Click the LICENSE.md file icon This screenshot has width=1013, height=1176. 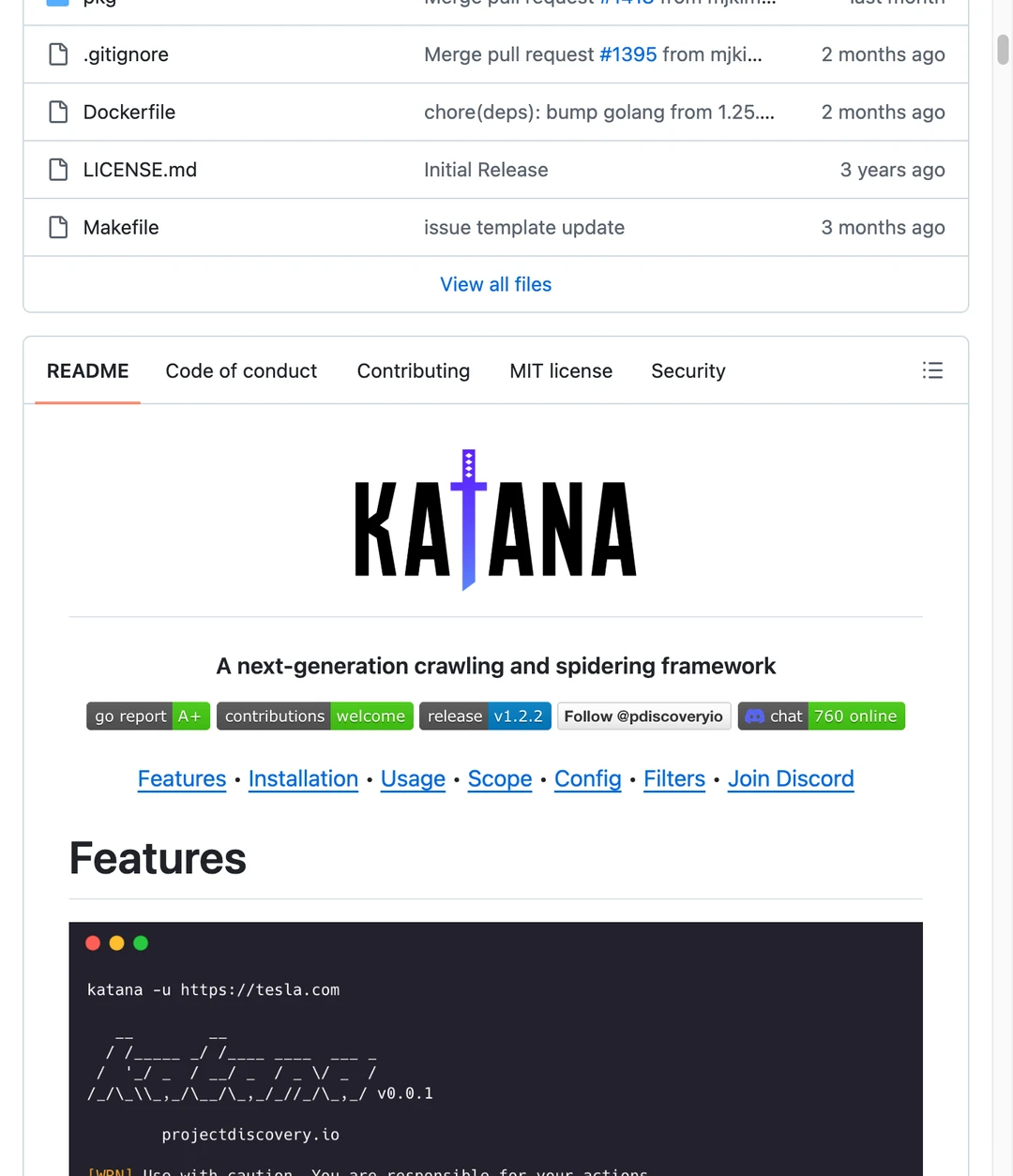(x=58, y=170)
